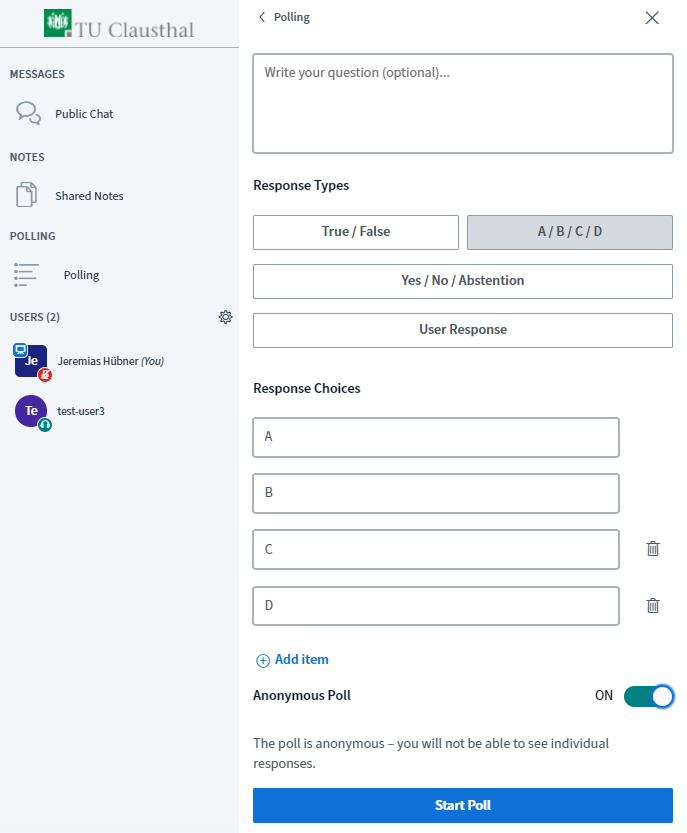687x833 pixels.
Task: Delete response choice D with trash icon
Action: pyautogui.click(x=652, y=606)
